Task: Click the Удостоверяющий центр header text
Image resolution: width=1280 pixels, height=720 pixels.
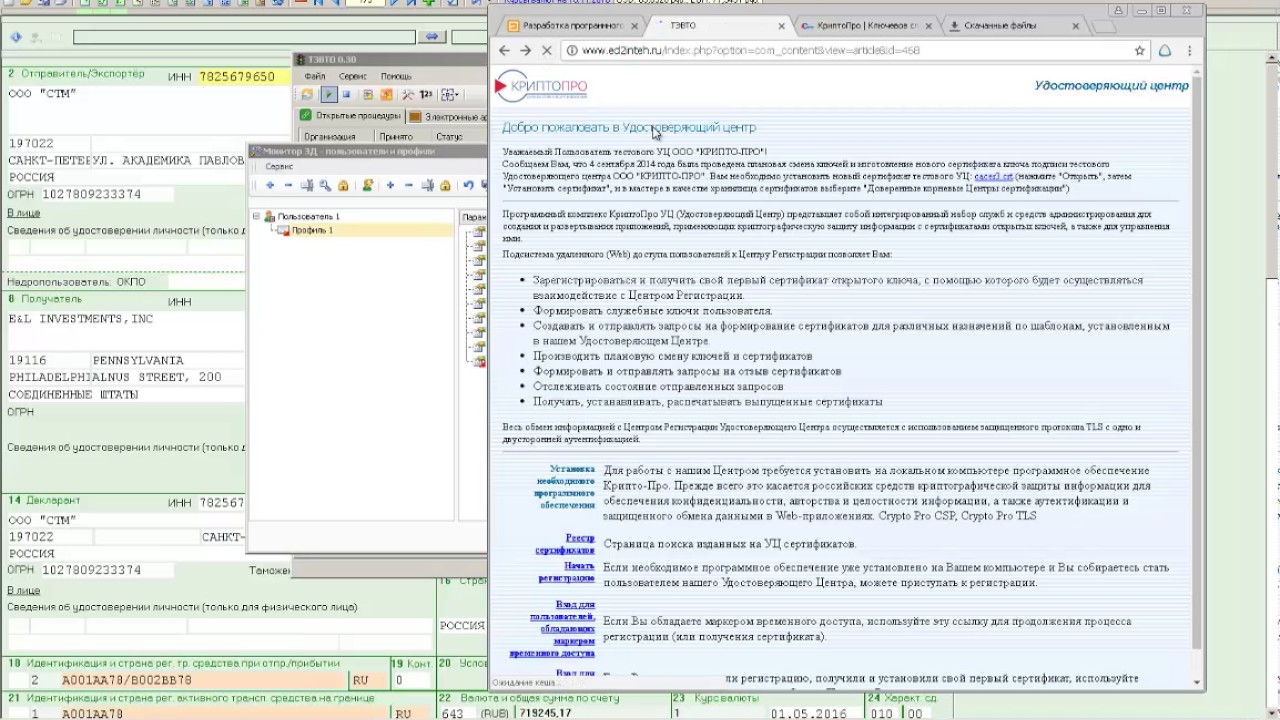Action: [x=1111, y=86]
